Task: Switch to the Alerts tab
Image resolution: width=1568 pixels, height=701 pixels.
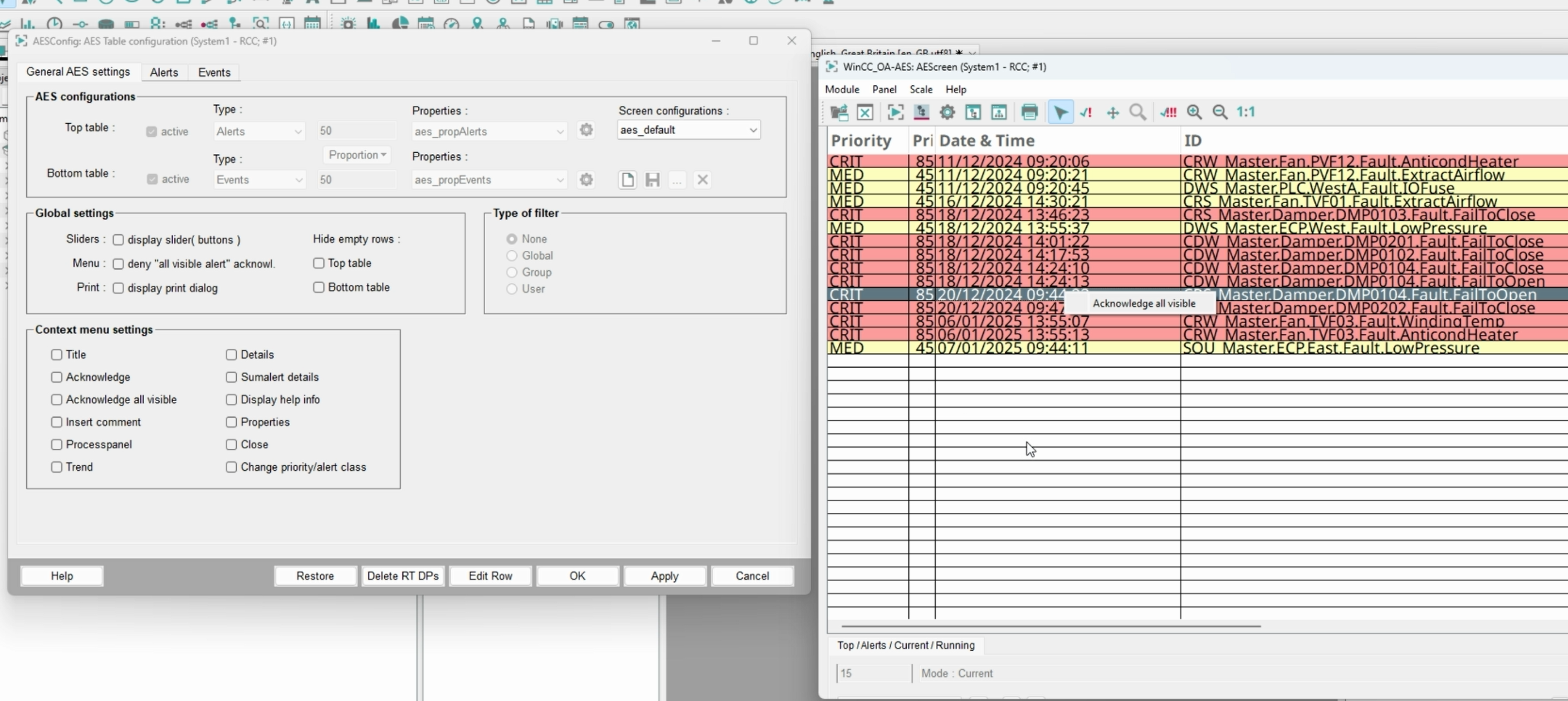Action: (164, 73)
